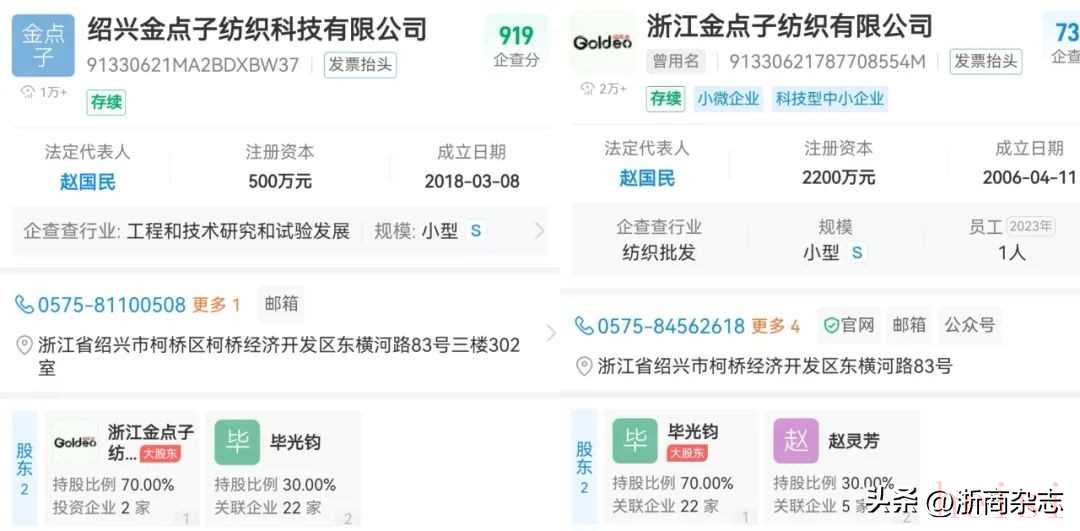Click green 毕 avatar with 70.00% stake
This screenshot has width=1080, height=531.
coord(635,441)
